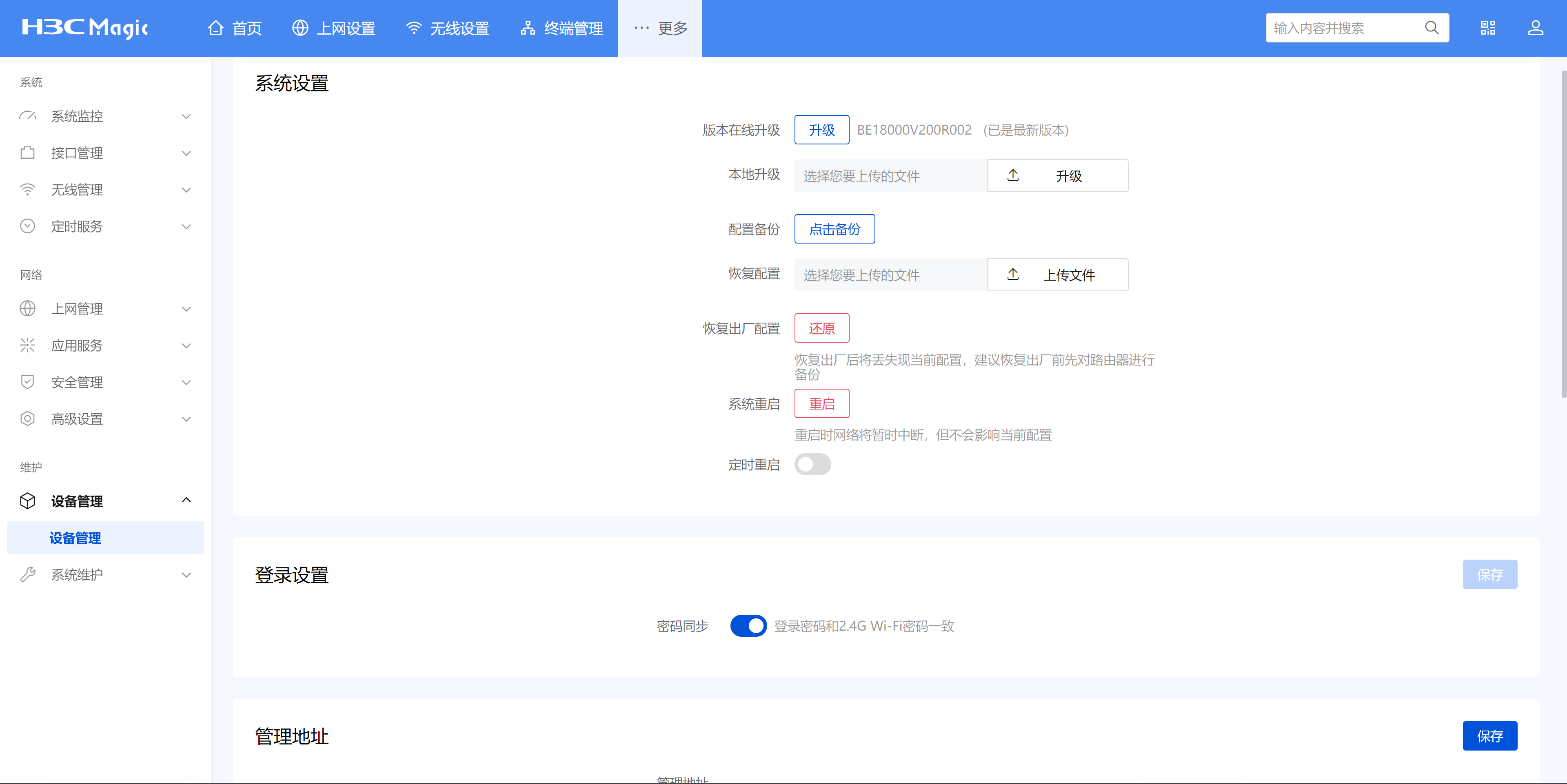Click the red 还原 factory reset button
1567x784 pixels.
(822, 328)
